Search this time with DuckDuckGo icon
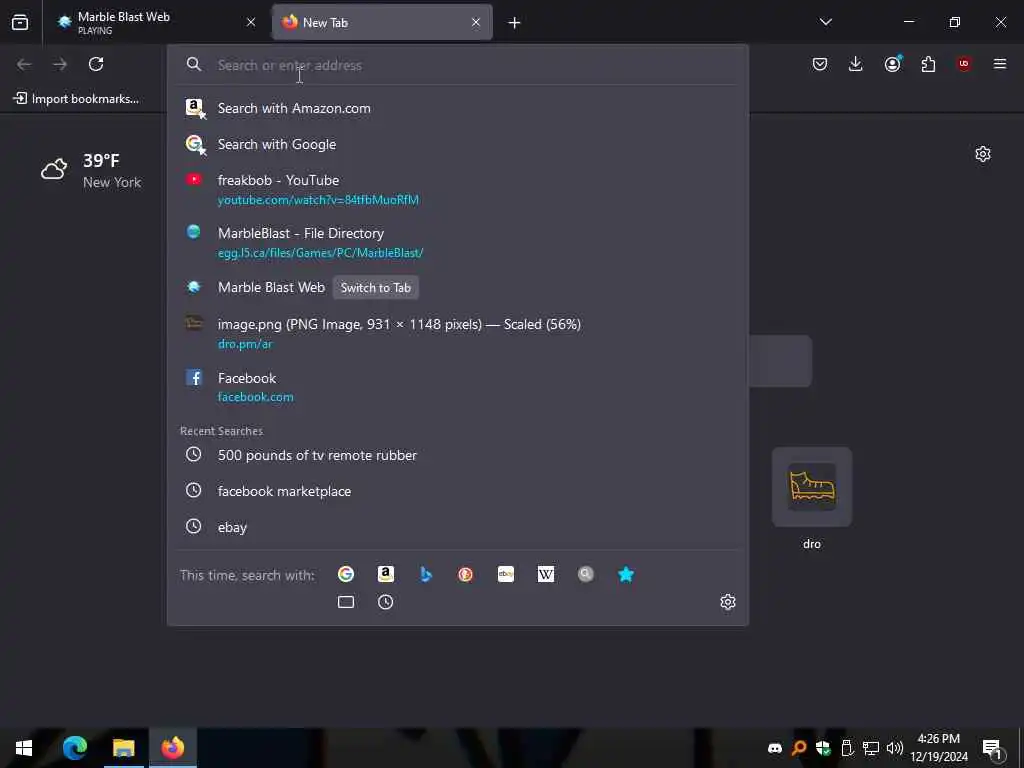1024x768 pixels. (x=466, y=575)
